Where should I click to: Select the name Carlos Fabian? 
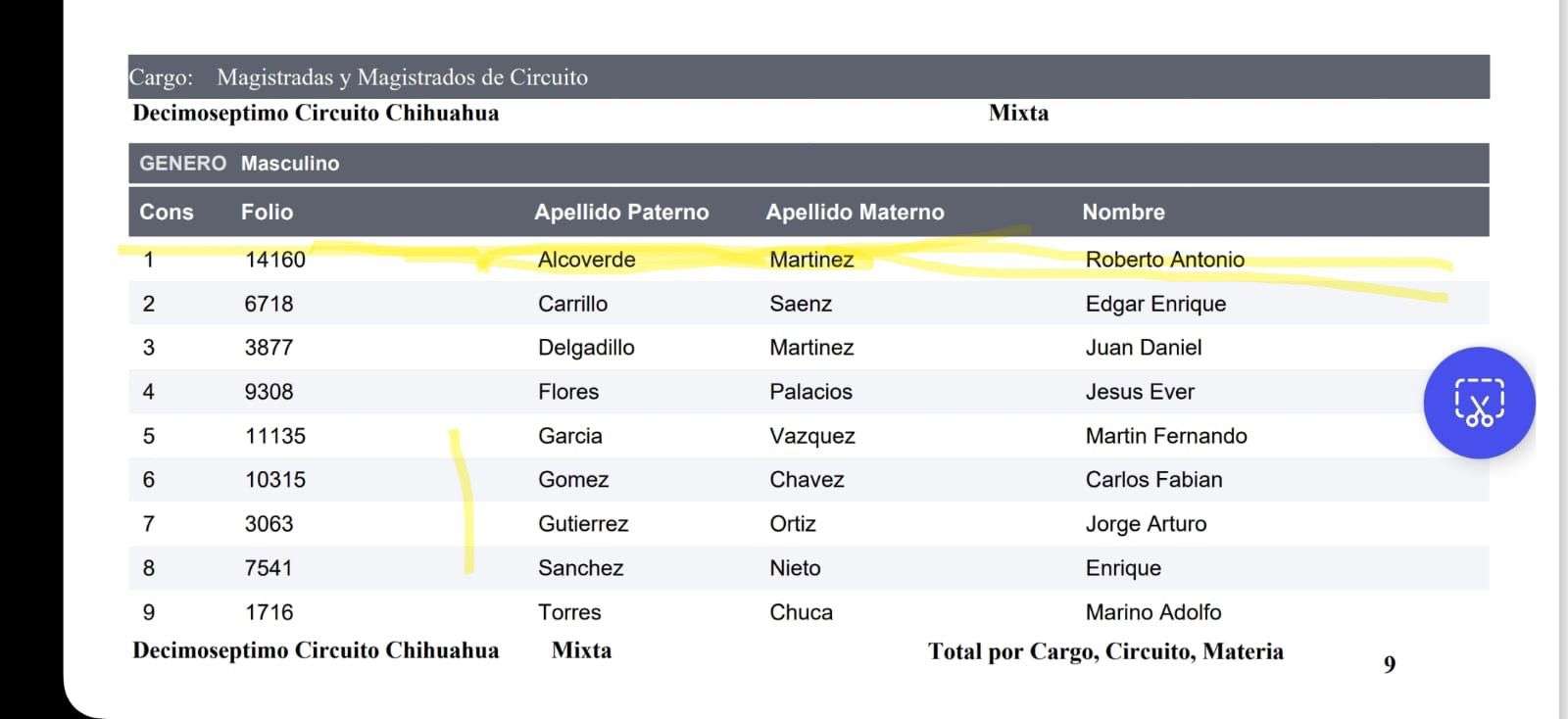pyautogui.click(x=1153, y=480)
